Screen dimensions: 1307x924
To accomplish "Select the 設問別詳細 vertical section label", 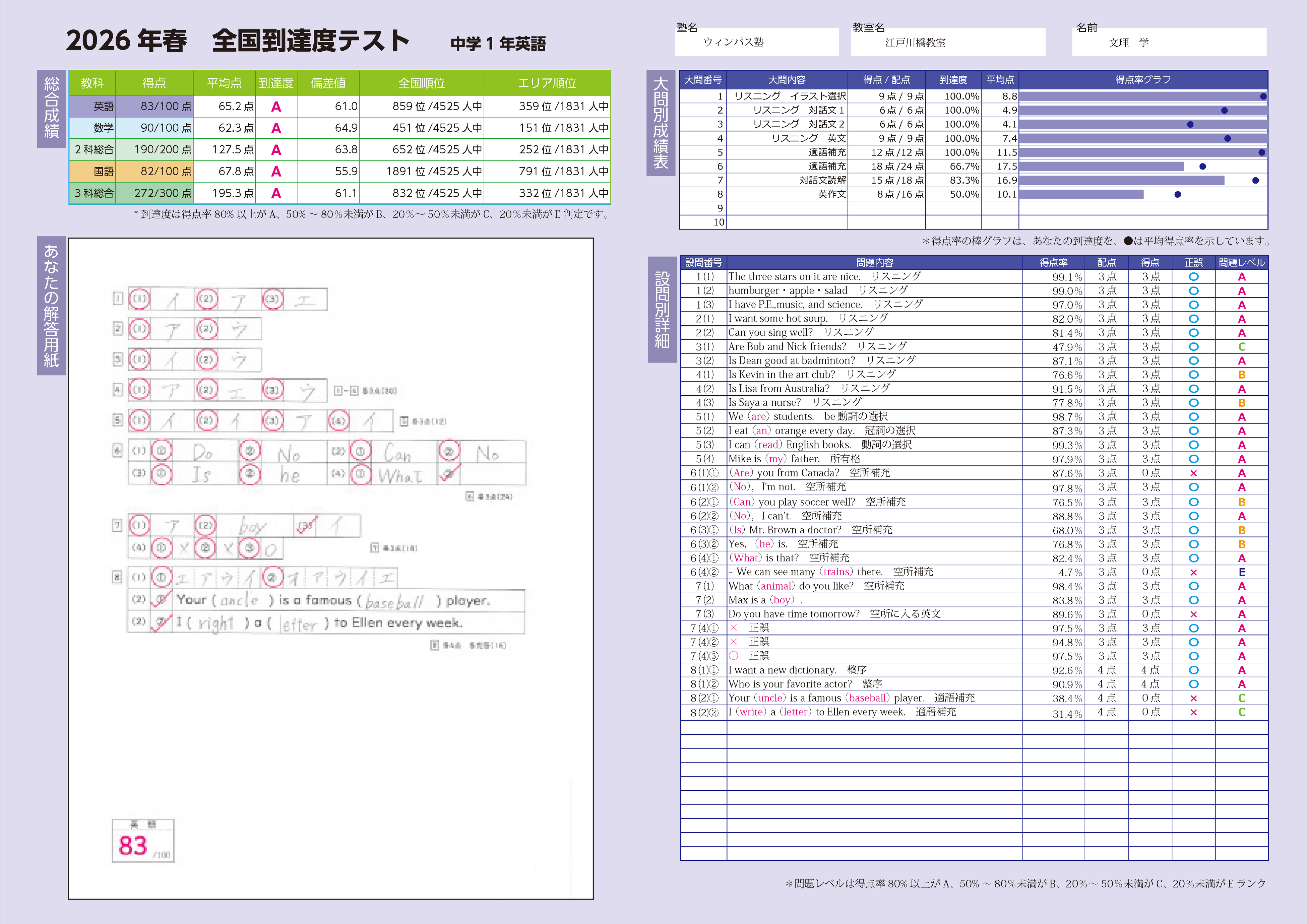I will (662, 309).
